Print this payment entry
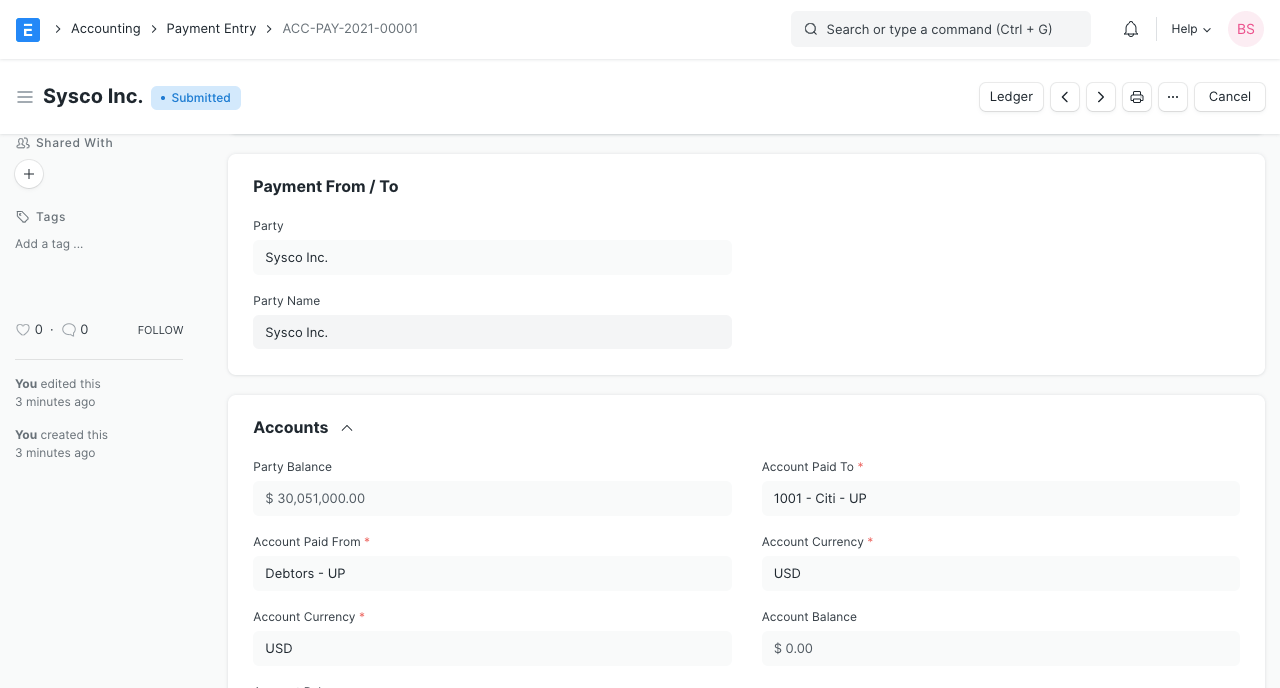This screenshot has width=1280, height=688. point(1137,97)
